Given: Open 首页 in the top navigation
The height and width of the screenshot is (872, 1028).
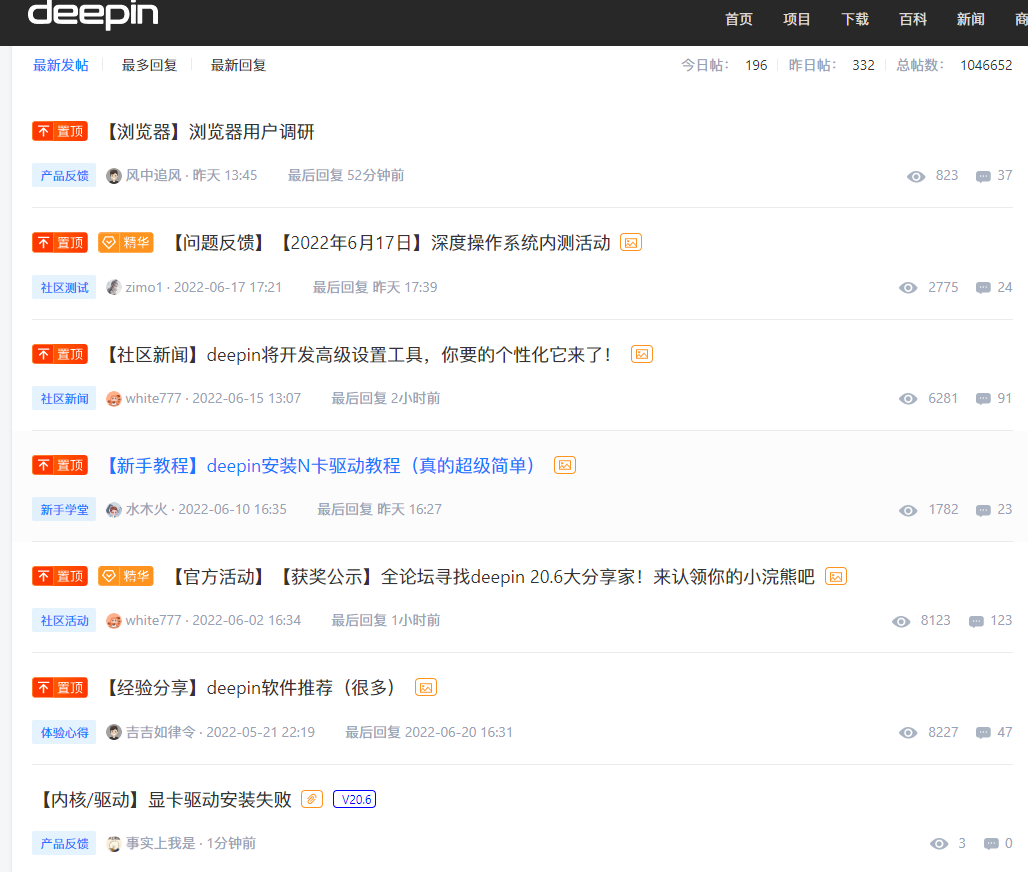Looking at the screenshot, I should (739, 19).
